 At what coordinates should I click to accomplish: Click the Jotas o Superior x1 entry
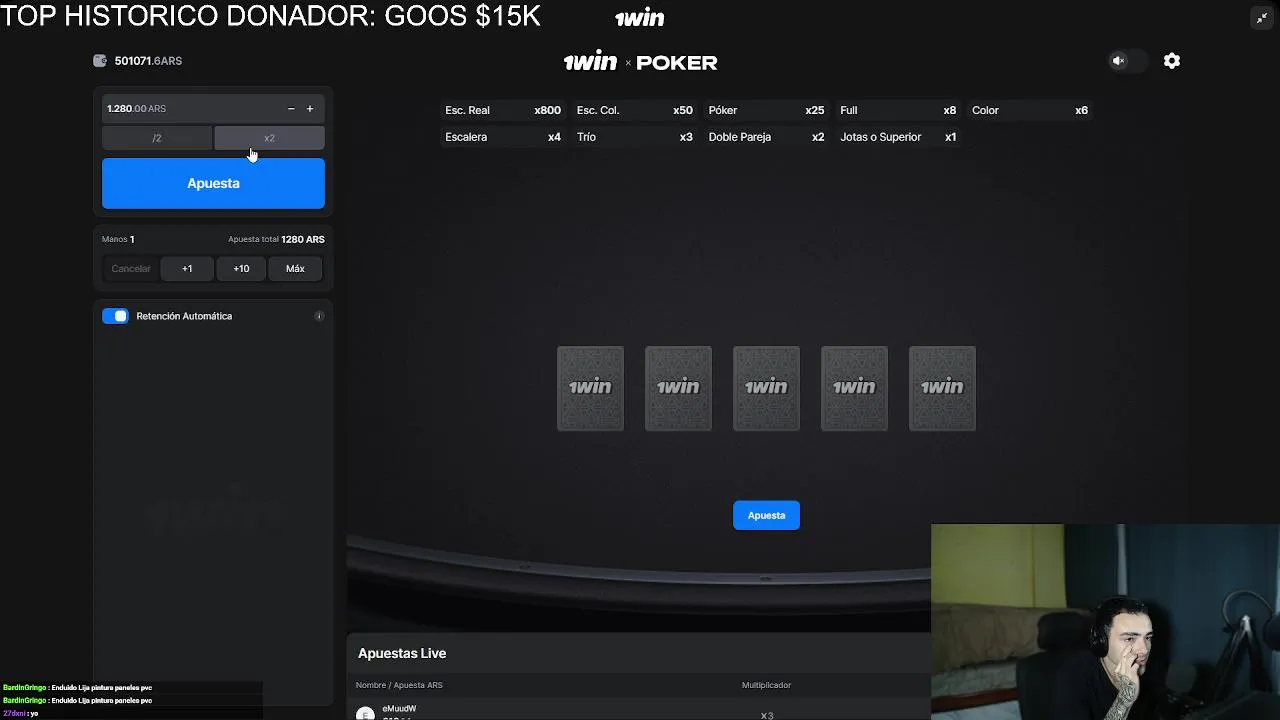(898, 137)
